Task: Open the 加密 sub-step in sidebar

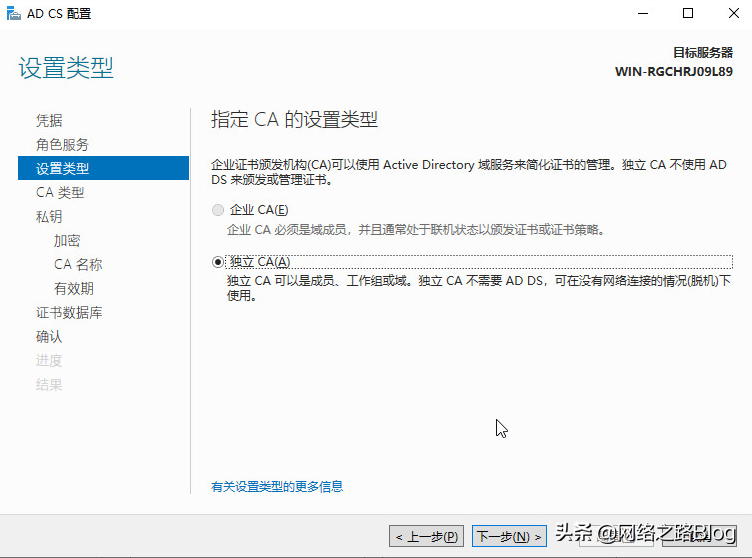Action: click(67, 240)
